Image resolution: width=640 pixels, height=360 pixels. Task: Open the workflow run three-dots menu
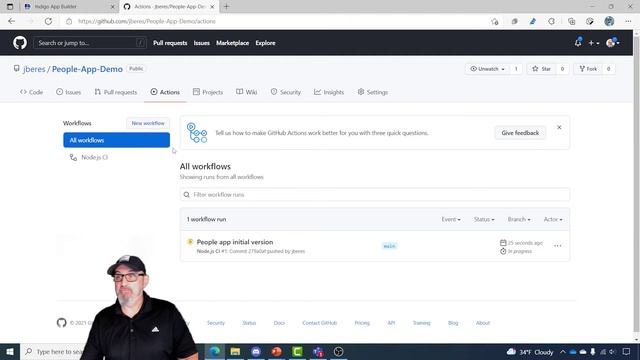pos(558,246)
